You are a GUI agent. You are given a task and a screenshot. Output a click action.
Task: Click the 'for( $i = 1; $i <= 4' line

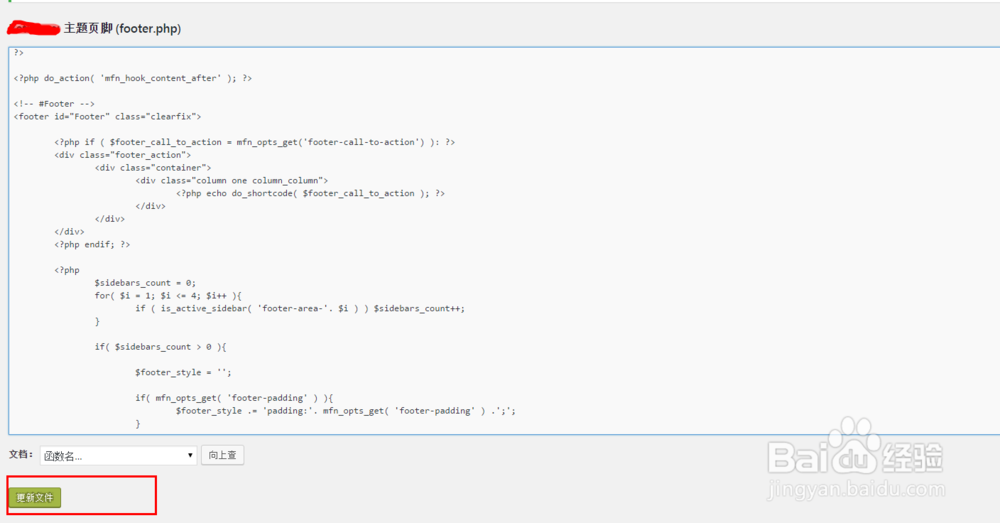(168, 295)
